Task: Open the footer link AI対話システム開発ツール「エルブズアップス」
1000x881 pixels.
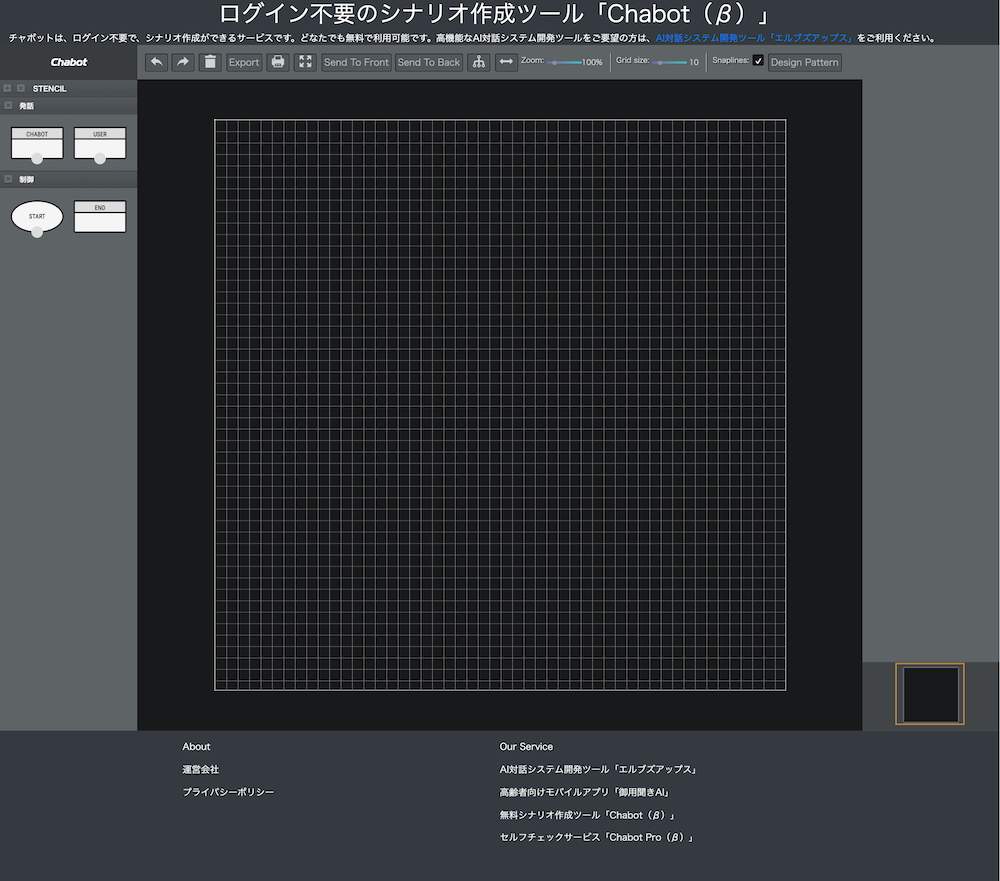Action: pos(598,769)
